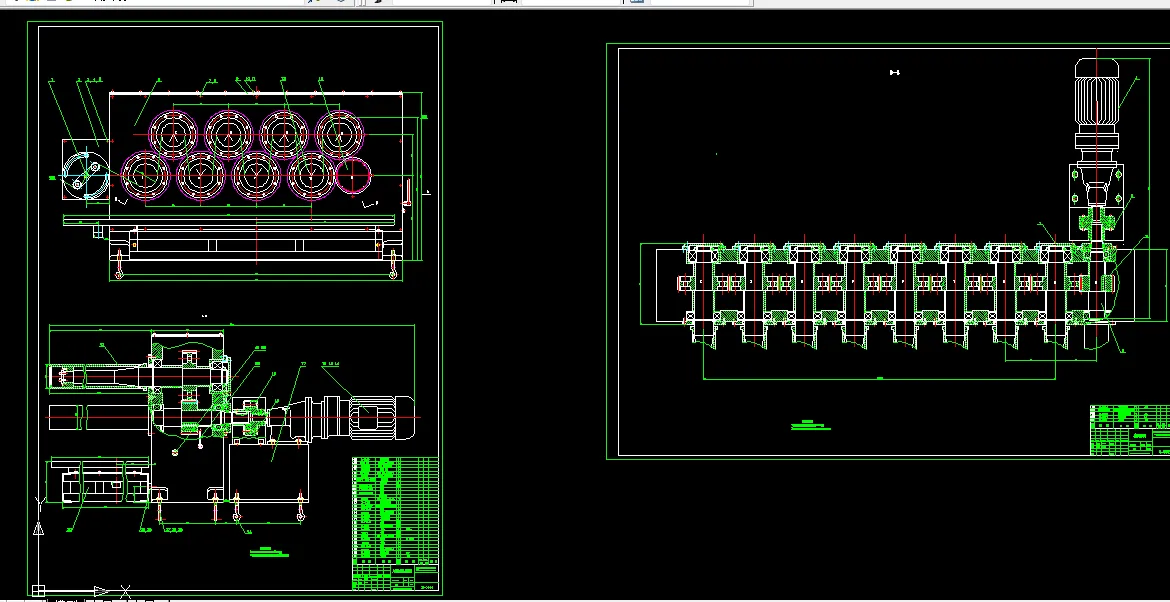Viewport: 1170px width, 602px height.
Task: Select the title block of the left drawing sheet
Action: pos(395,523)
